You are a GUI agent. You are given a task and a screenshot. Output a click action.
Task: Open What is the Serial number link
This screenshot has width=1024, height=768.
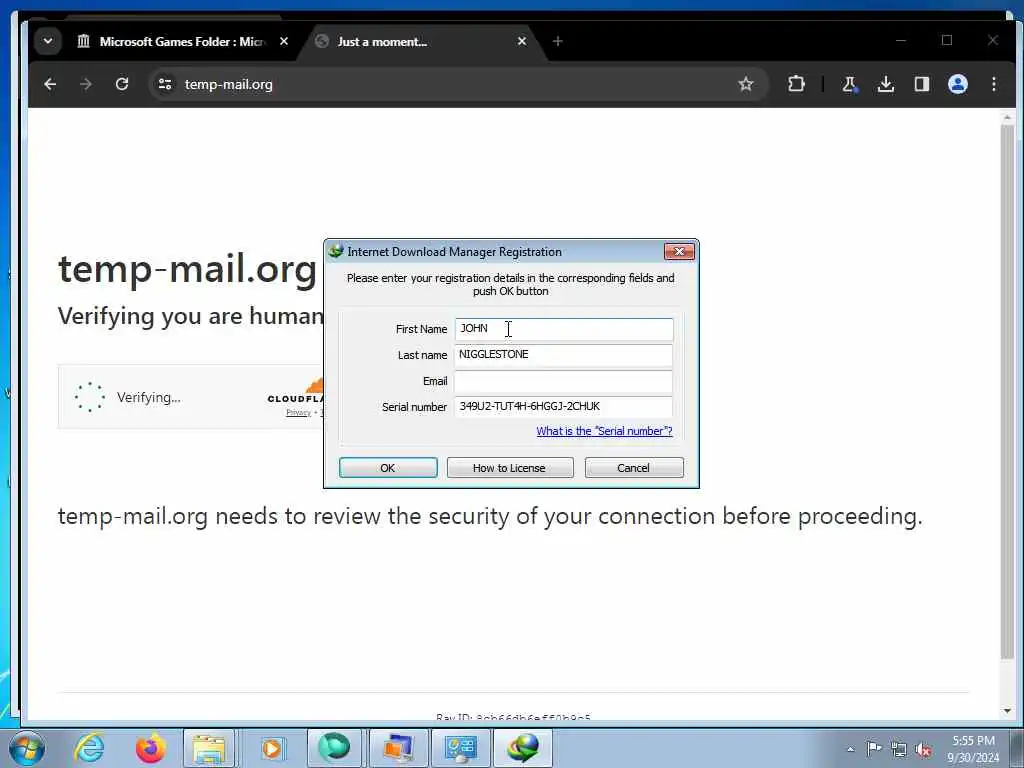click(604, 431)
